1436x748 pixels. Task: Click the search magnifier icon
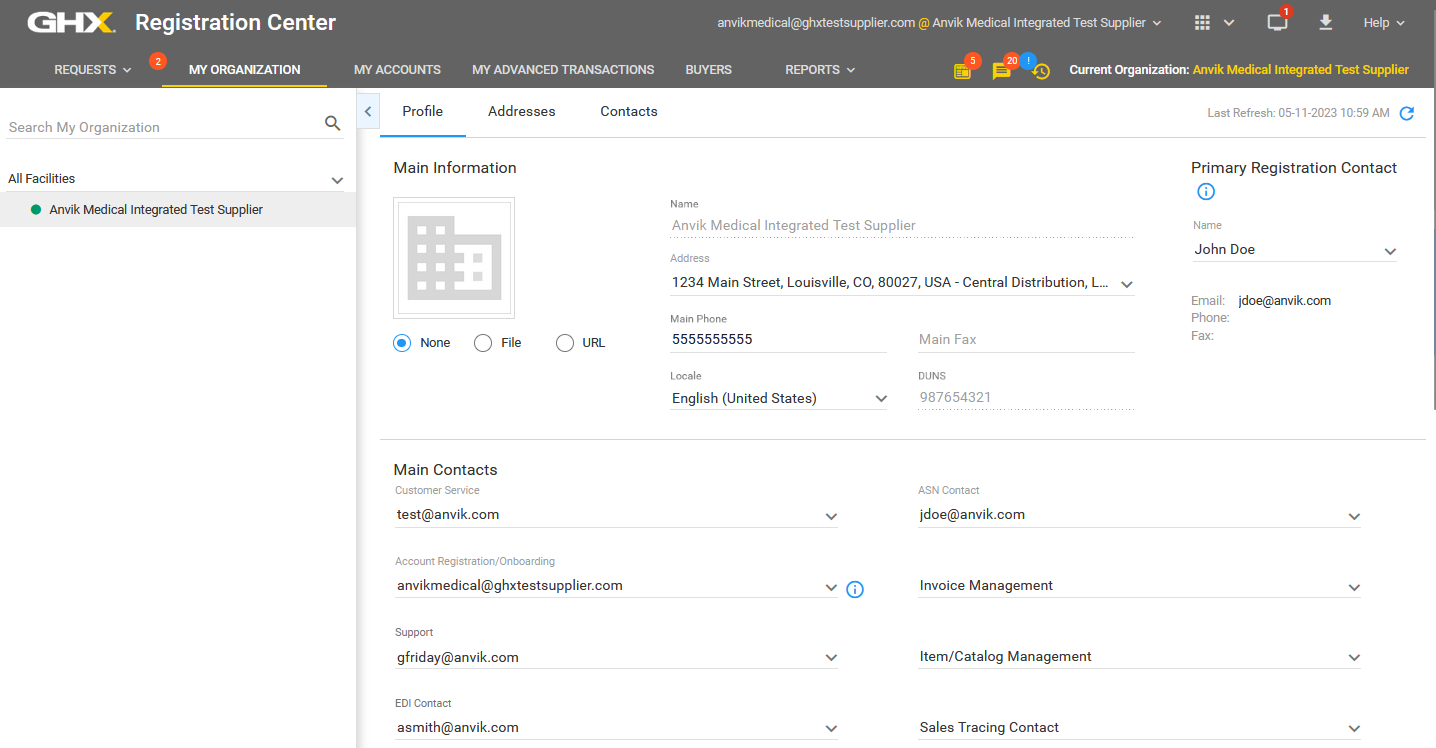pos(333,124)
